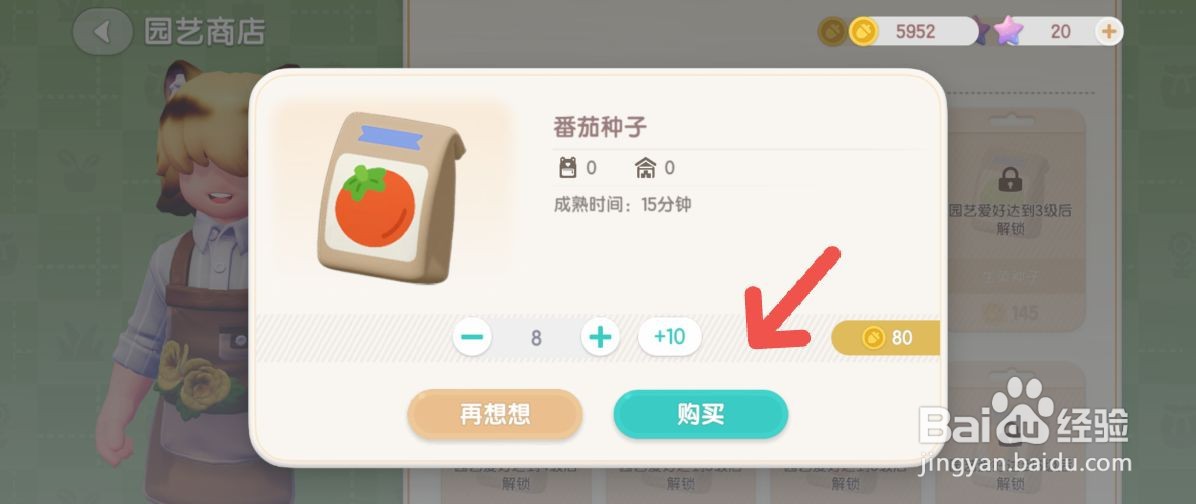This screenshot has height=504, width=1196.
Task: Click the back arrow beside 园艺商店
Action: (102, 32)
